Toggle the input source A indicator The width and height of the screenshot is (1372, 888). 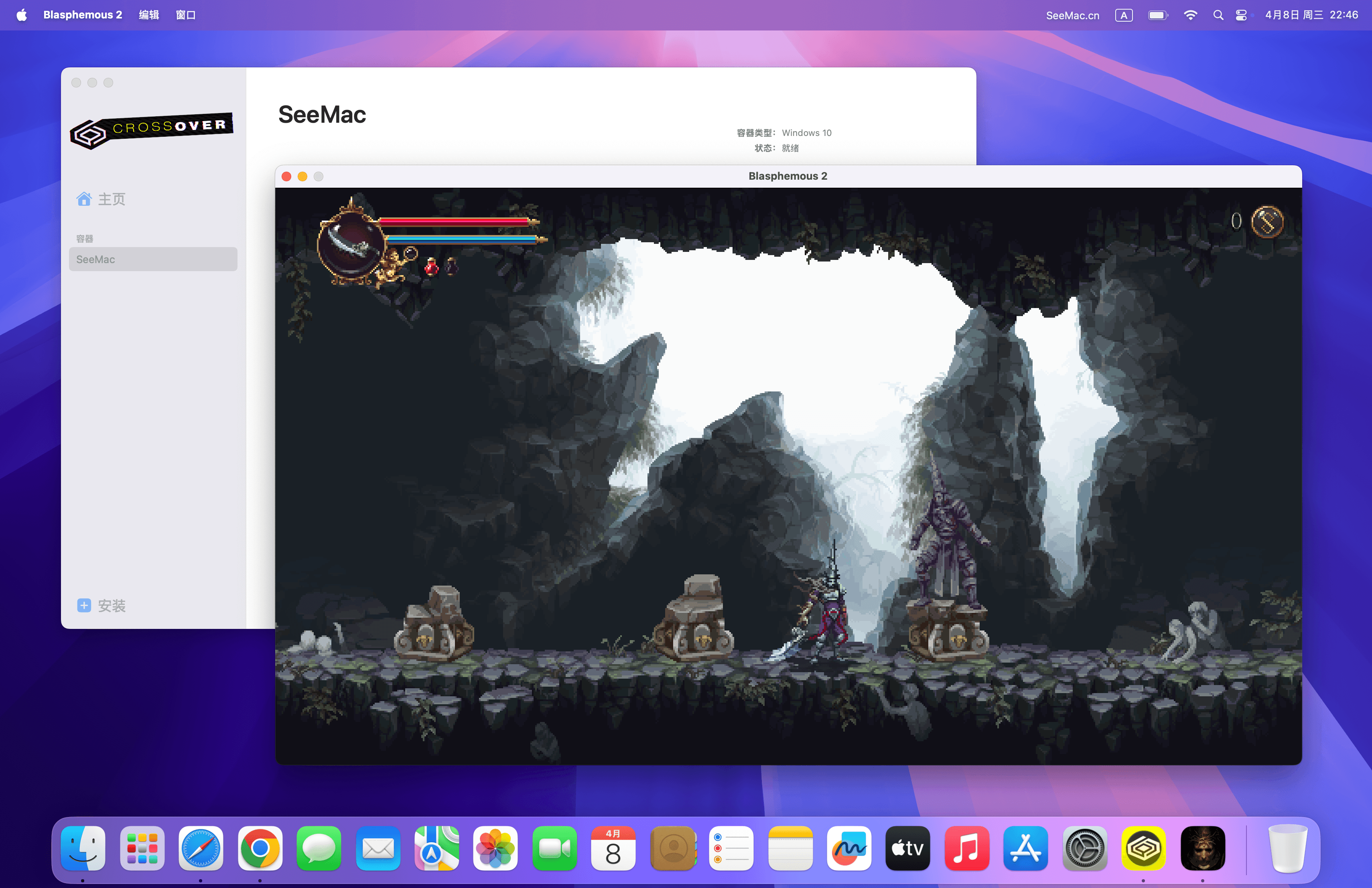pyautogui.click(x=1124, y=15)
